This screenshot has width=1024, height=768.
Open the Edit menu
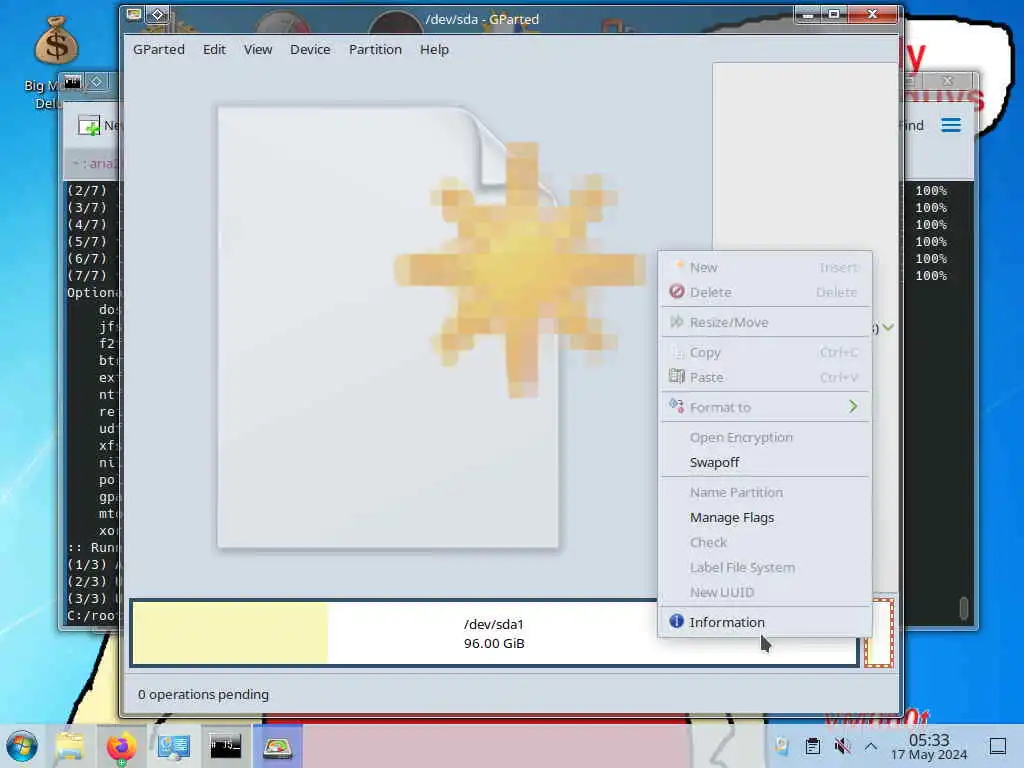point(214,50)
